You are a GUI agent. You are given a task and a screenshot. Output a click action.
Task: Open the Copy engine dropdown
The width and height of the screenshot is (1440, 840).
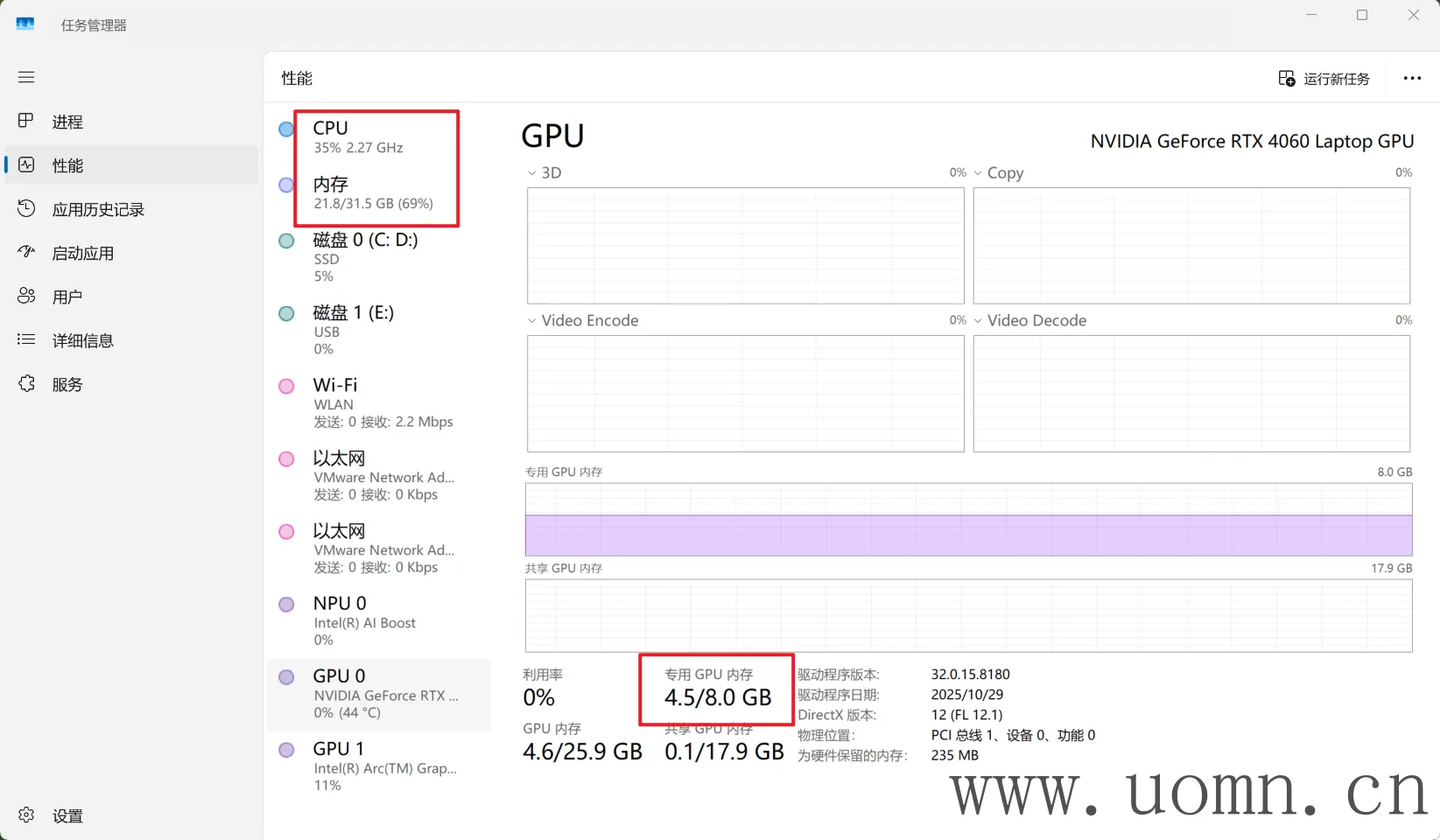[x=979, y=173]
